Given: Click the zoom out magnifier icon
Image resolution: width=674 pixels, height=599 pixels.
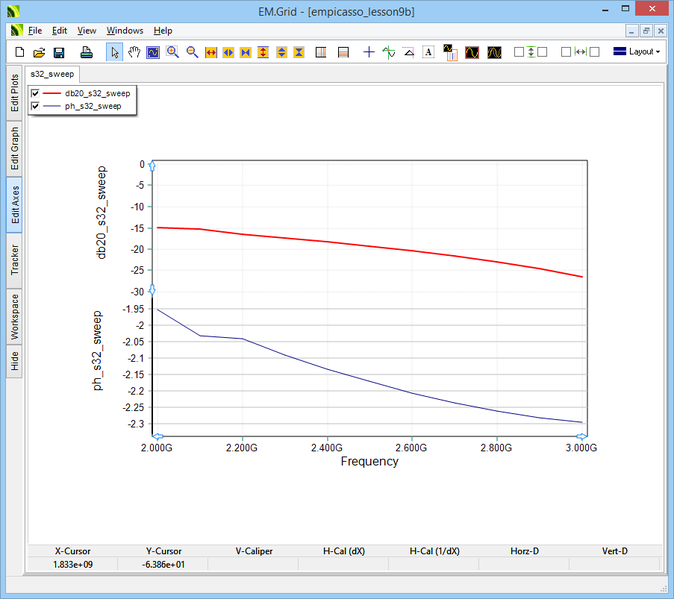Looking at the screenshot, I should [192, 51].
